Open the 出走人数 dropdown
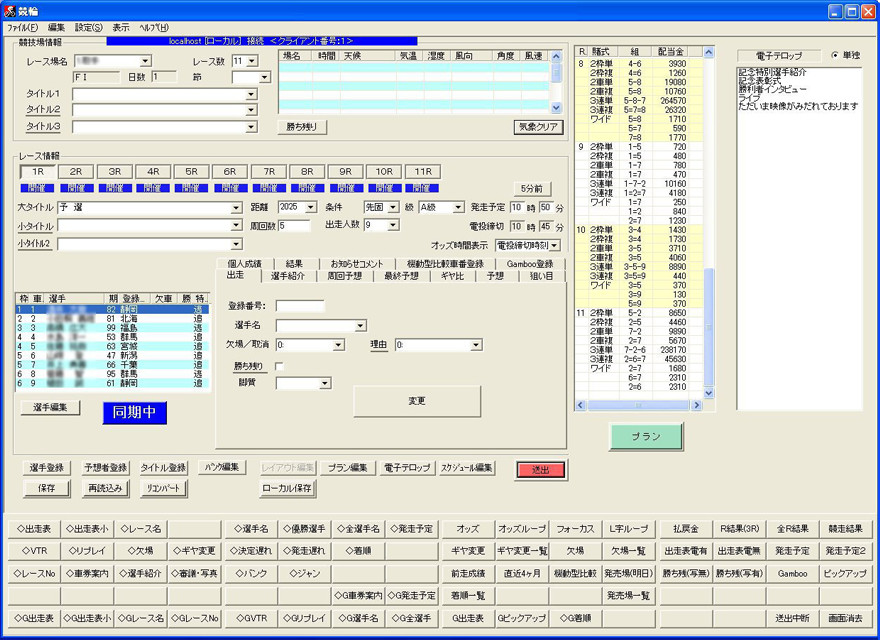 click(x=393, y=225)
